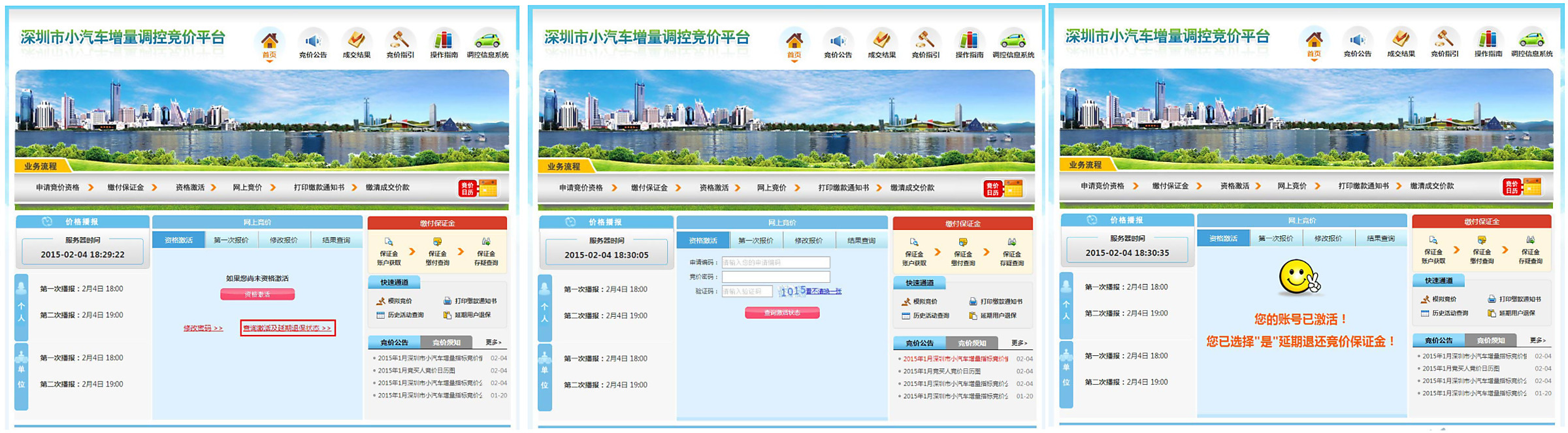Click 打印缴款通知书 shortcut on 18:29:22 page
Screen dimensions: 1568x433
(470, 301)
